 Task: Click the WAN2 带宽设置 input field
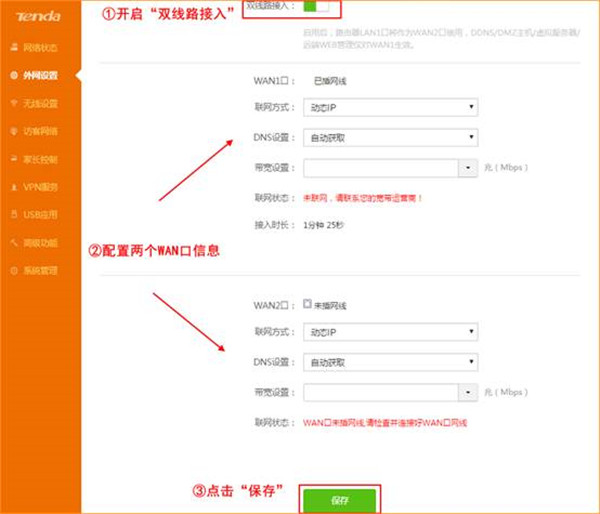tap(380, 393)
